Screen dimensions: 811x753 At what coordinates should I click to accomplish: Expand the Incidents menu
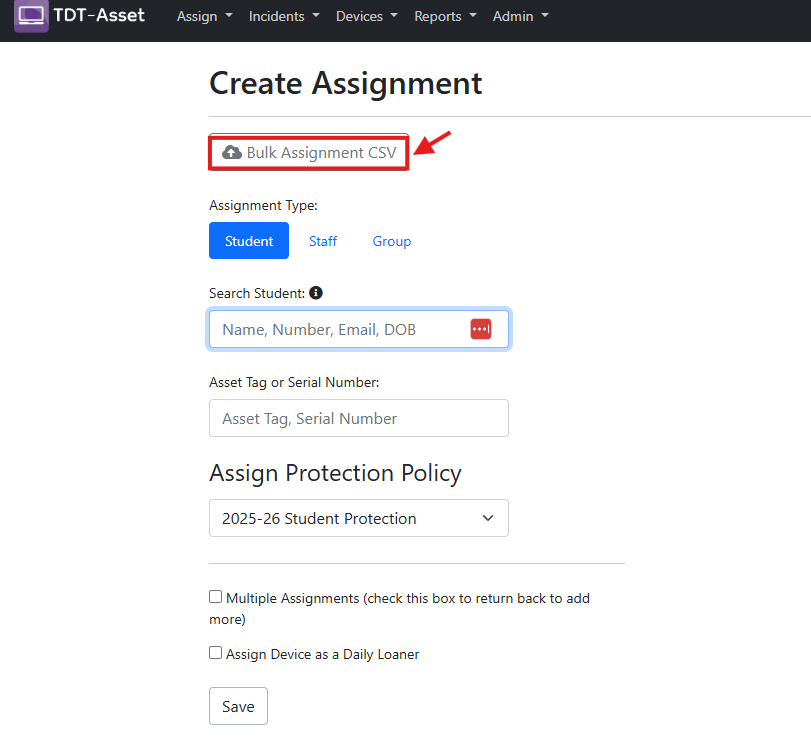pyautogui.click(x=284, y=17)
